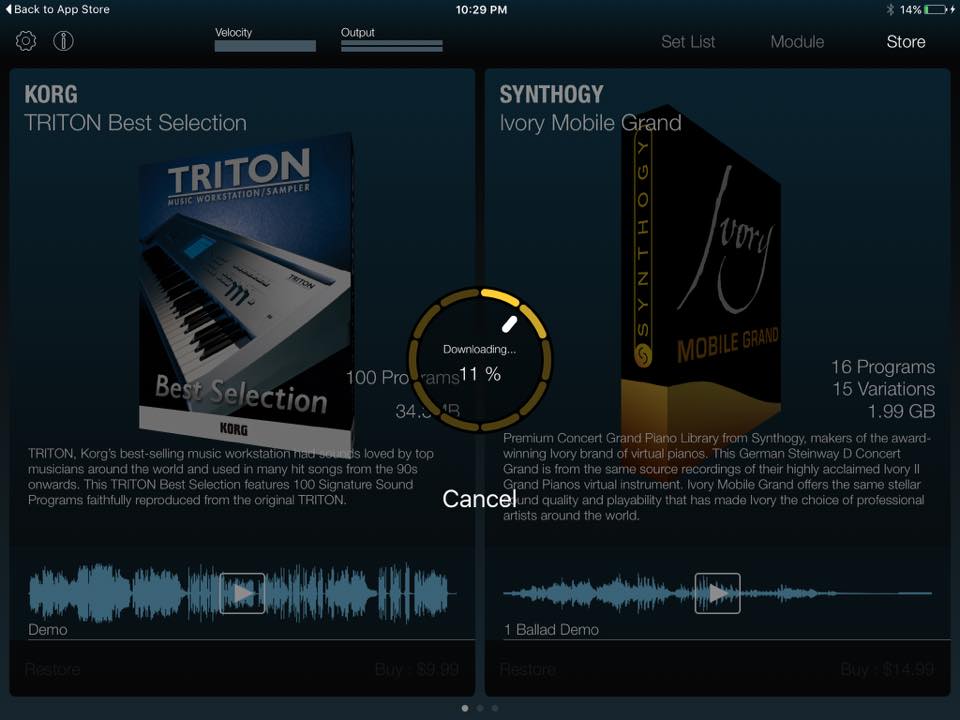Image resolution: width=960 pixels, height=720 pixels.
Task: Play the TRITON Best Selection demo
Action: pos(240,591)
